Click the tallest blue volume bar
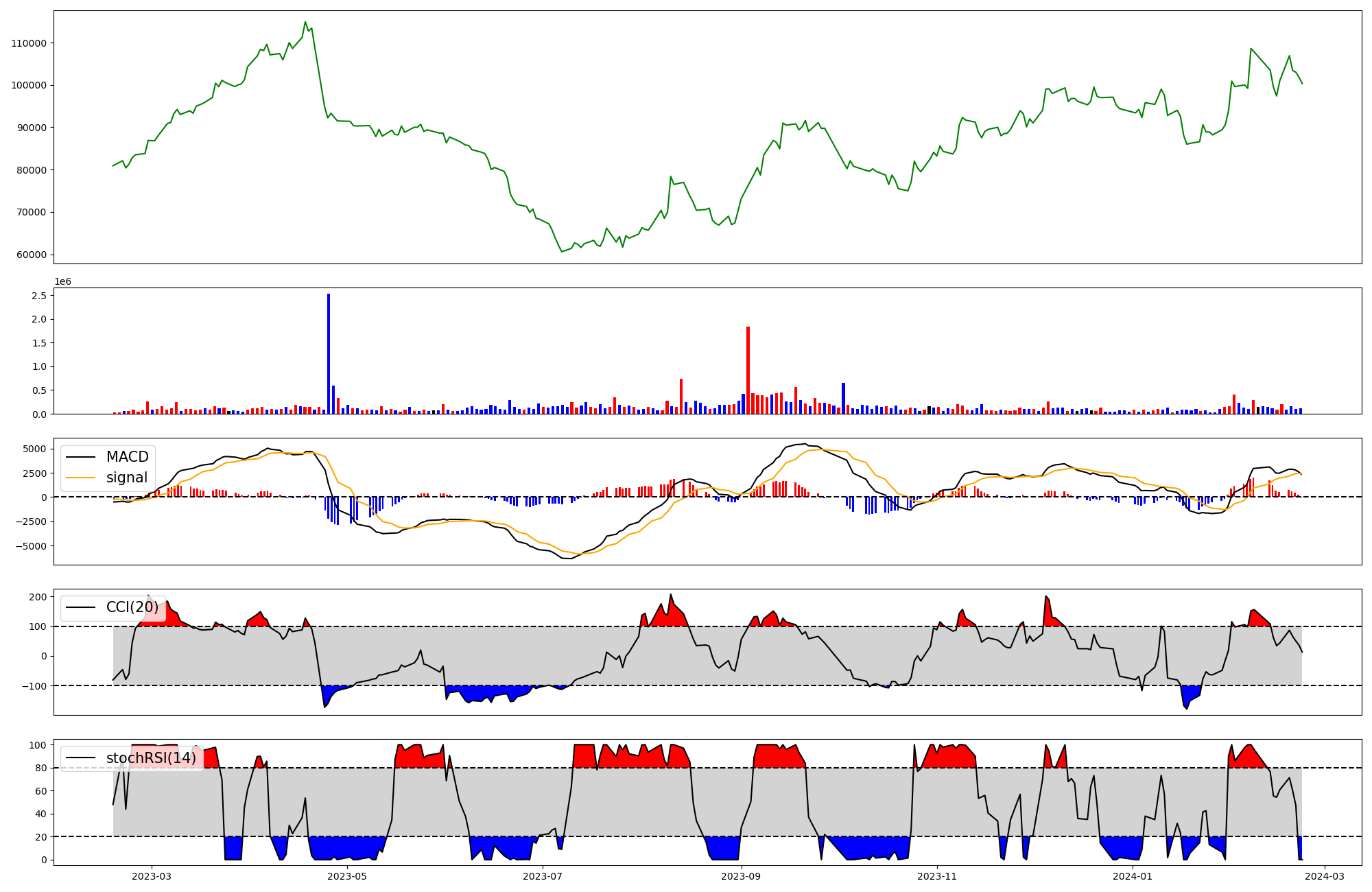This screenshot has height=892, width=1372. tap(329, 353)
